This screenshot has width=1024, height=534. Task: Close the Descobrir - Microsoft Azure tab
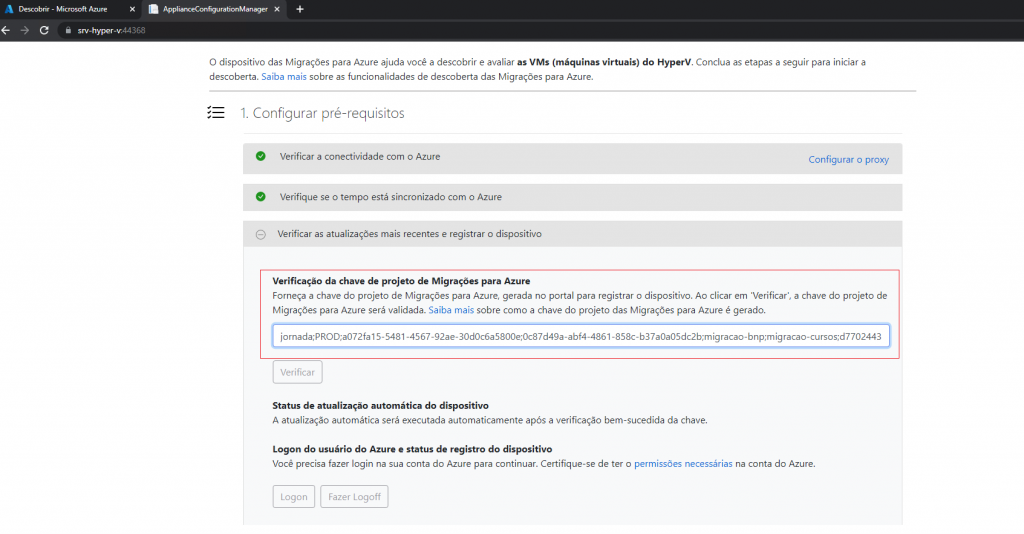132,9
